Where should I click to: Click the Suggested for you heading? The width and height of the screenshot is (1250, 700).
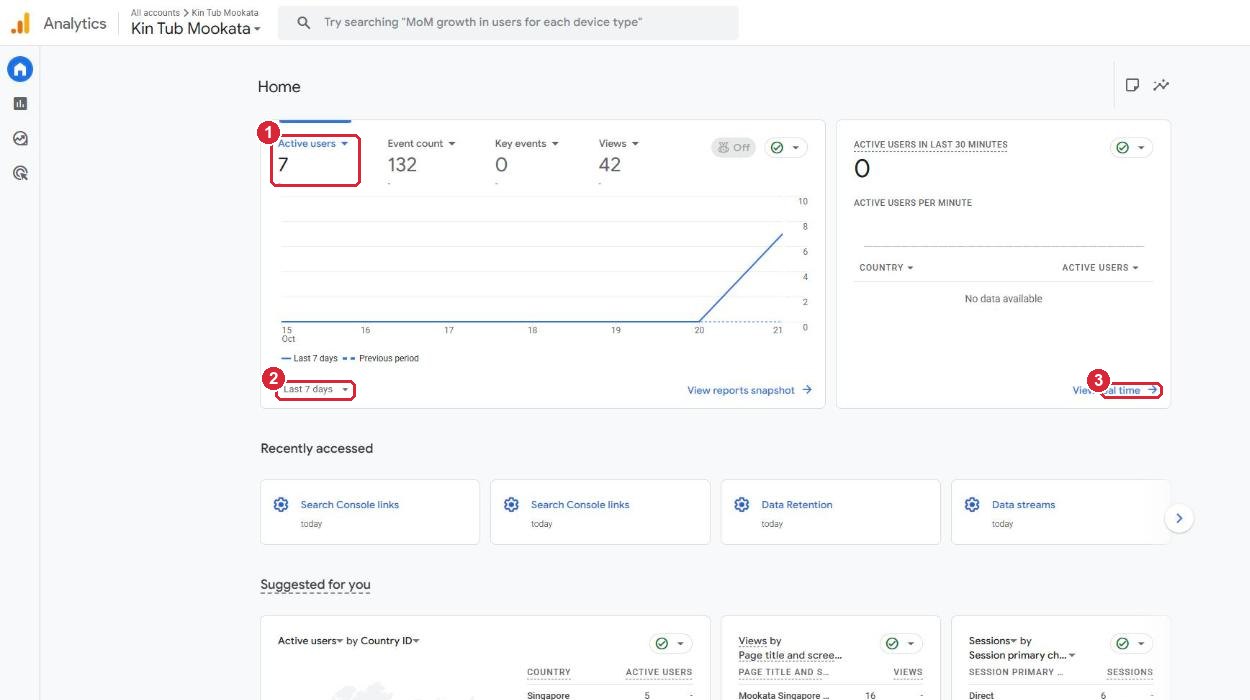point(315,584)
